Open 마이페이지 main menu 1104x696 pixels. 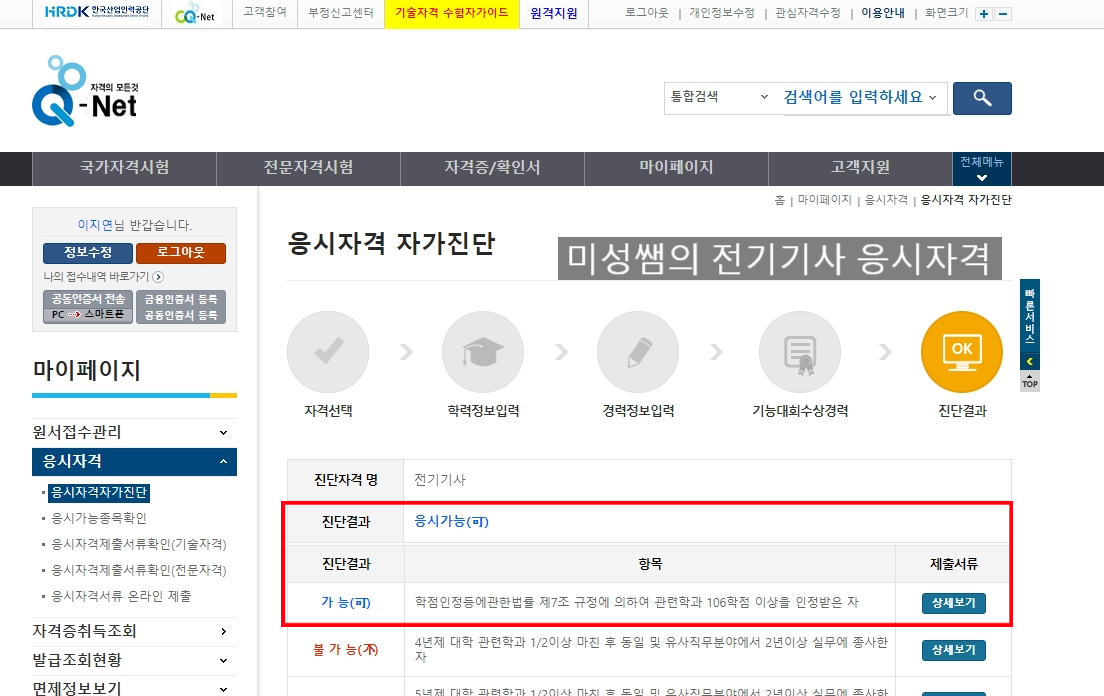[x=676, y=167]
